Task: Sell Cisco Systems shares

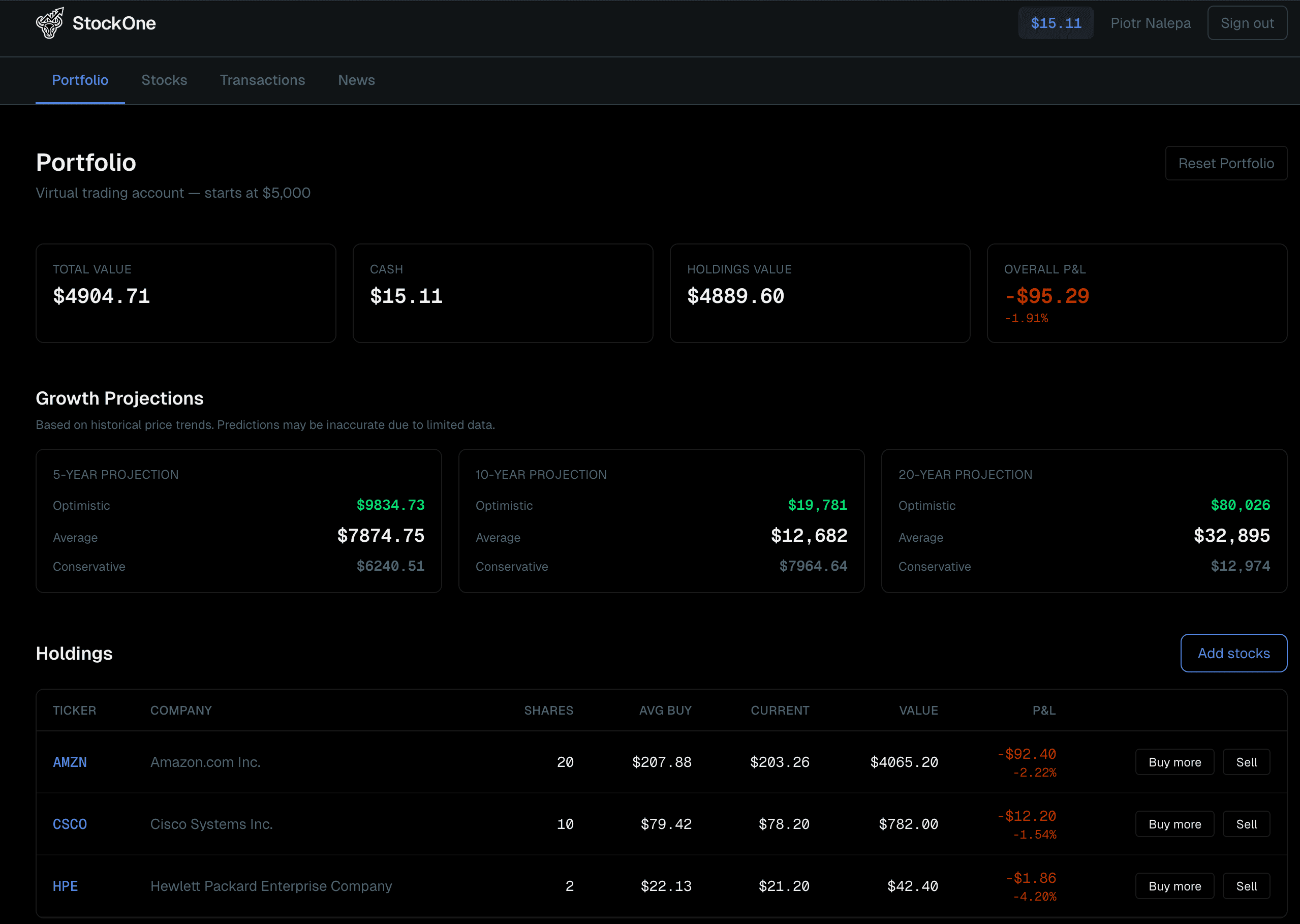Action: (x=1246, y=823)
